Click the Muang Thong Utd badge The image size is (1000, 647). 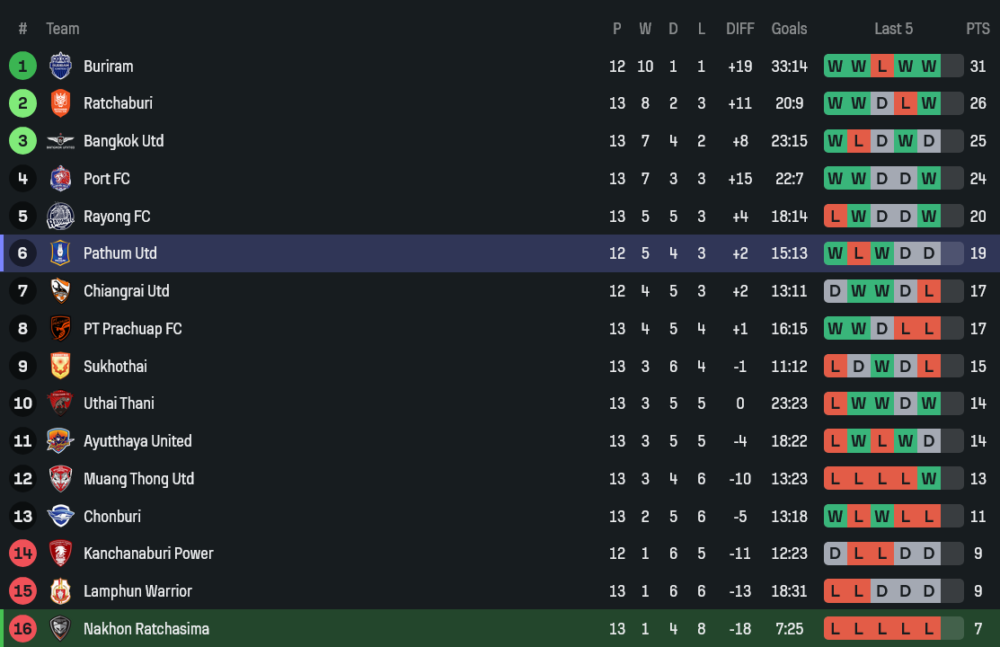coord(61,479)
